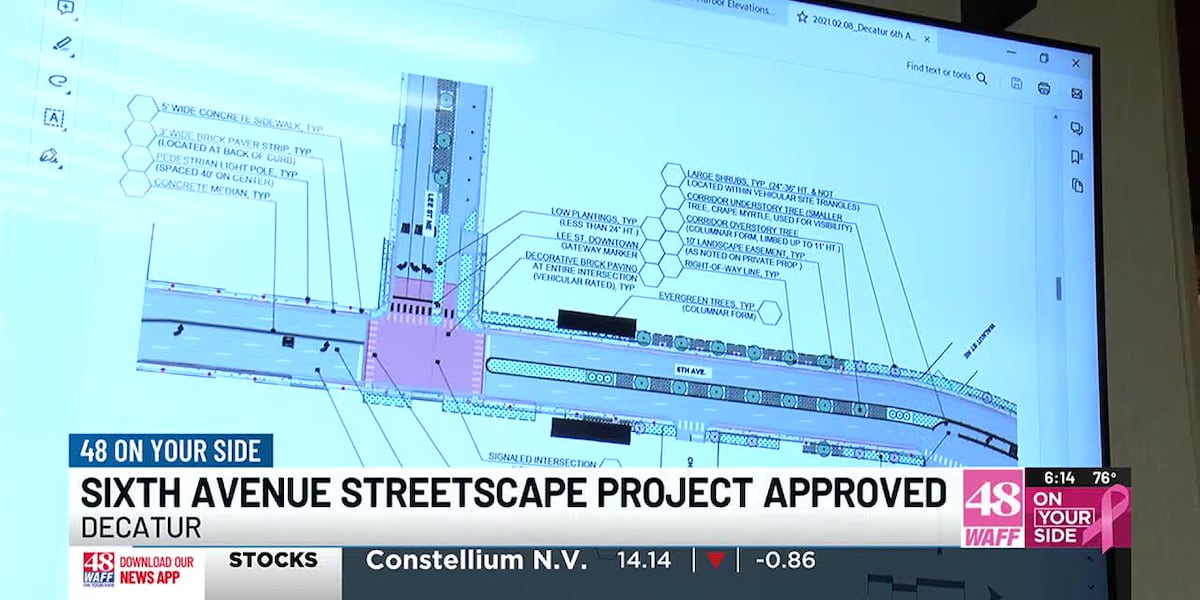This screenshot has height=600, width=1200.
Task: Click the search magnifier icon
Action: click(982, 78)
